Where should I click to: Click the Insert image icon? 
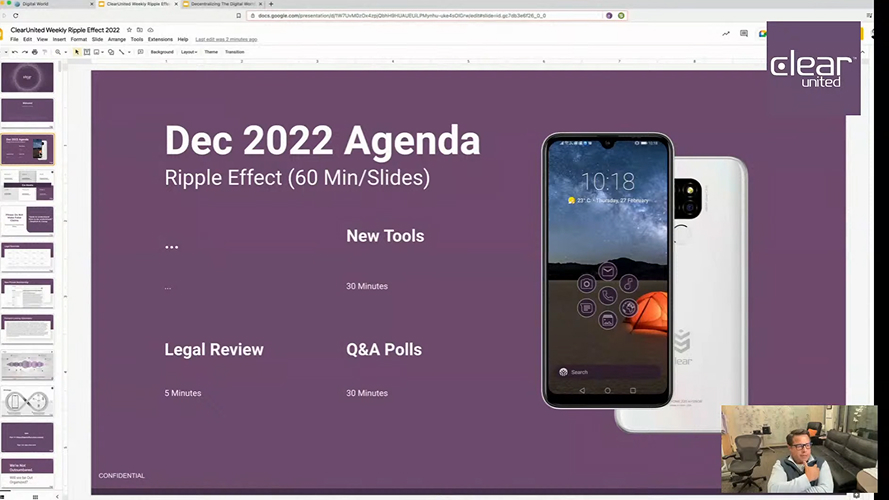[x=98, y=52]
